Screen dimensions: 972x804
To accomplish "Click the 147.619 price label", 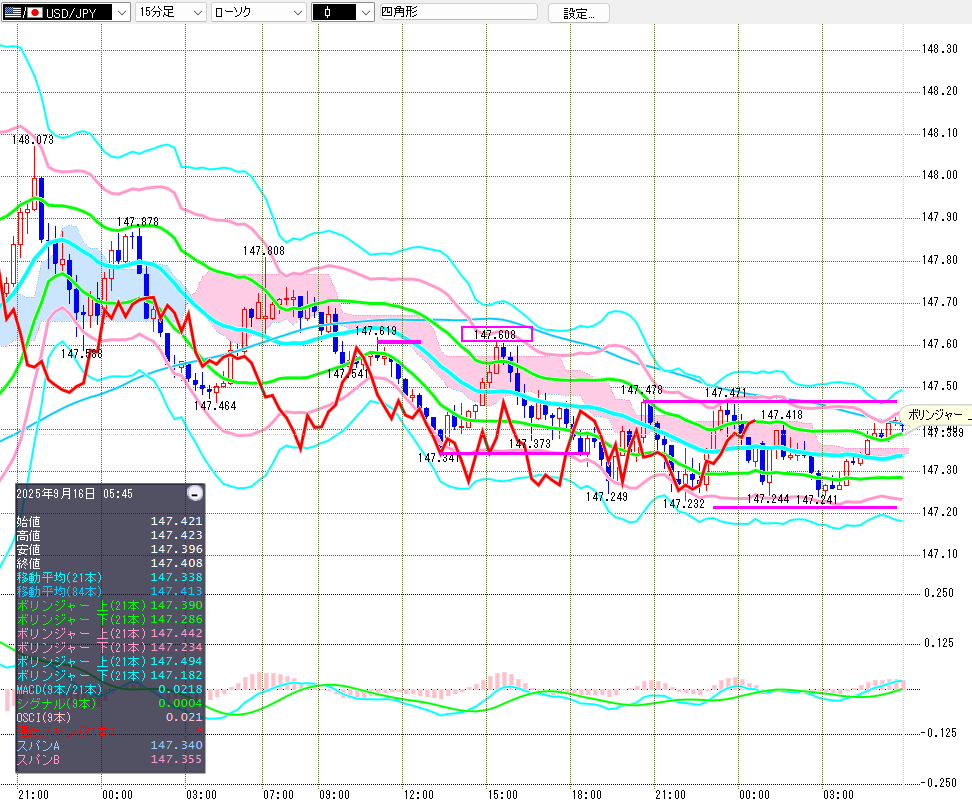I will [376, 331].
